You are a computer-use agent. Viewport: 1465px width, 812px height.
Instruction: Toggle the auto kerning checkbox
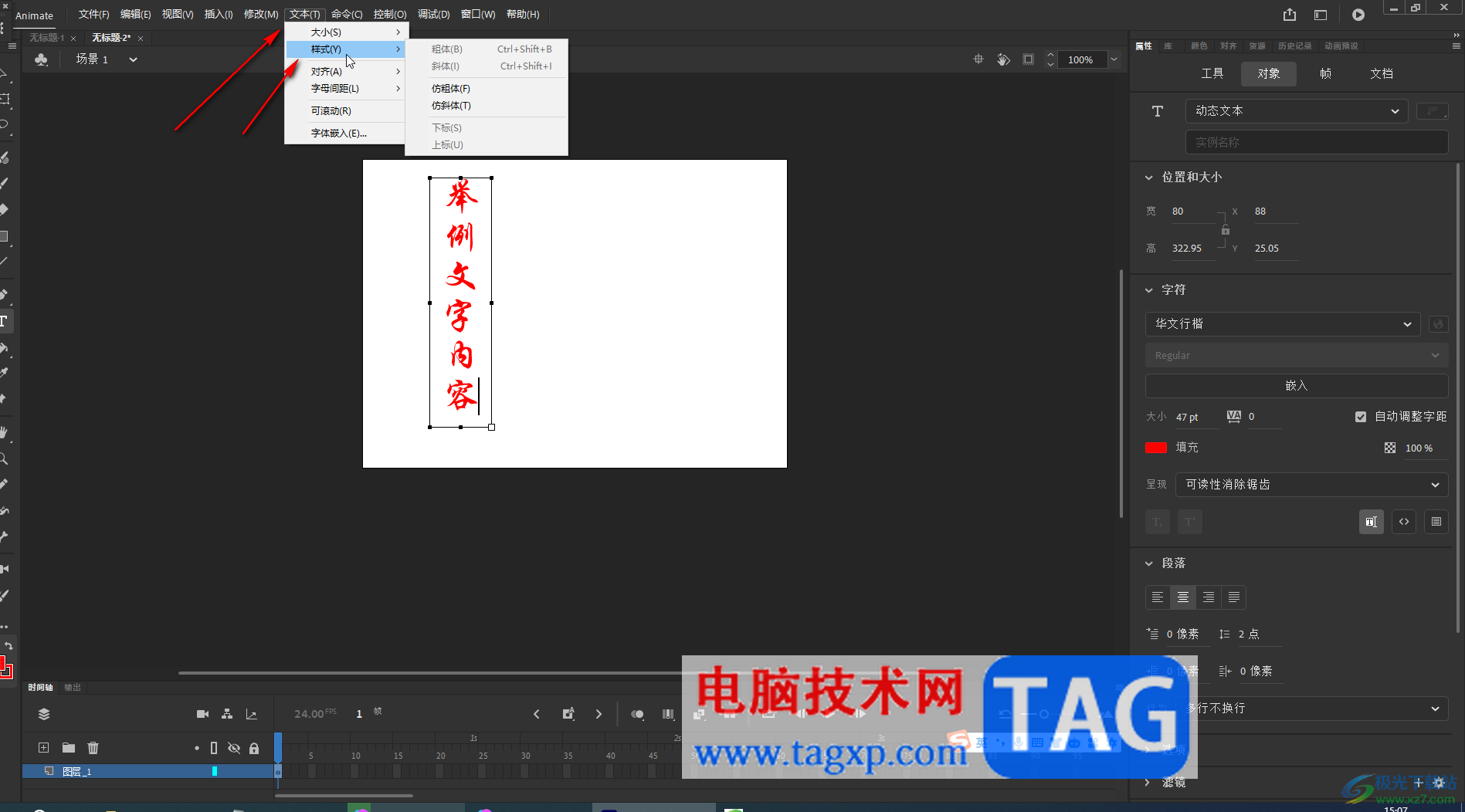(x=1361, y=417)
